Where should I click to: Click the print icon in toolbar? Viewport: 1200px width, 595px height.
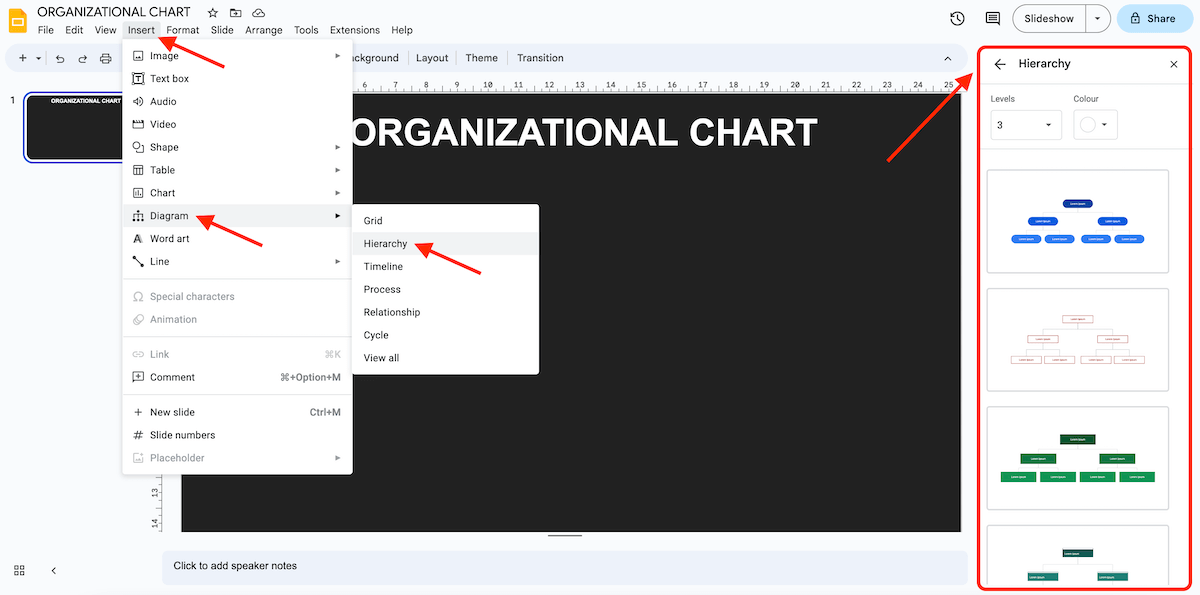(x=106, y=58)
